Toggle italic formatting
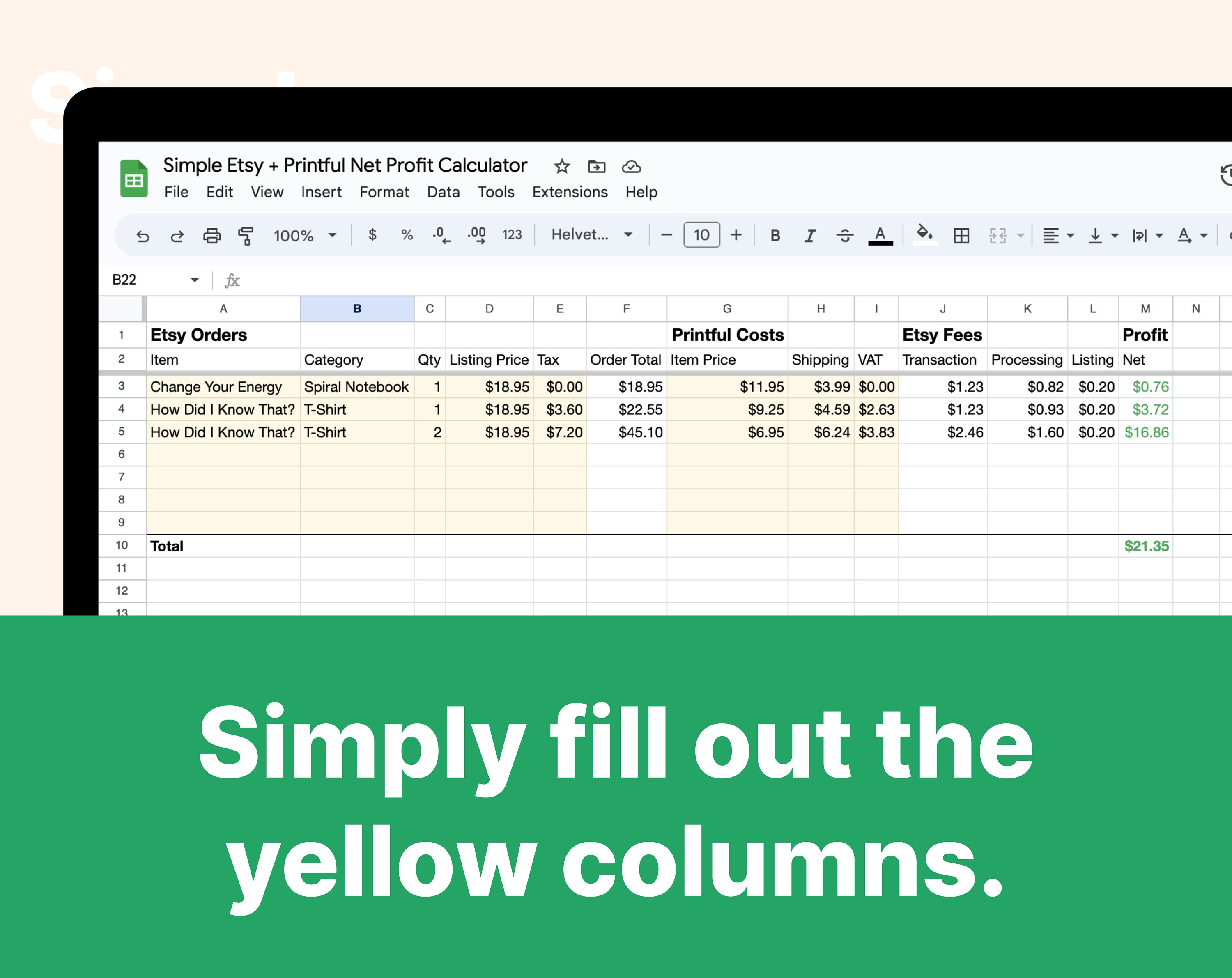Screen dimensions: 1232x978 810,235
